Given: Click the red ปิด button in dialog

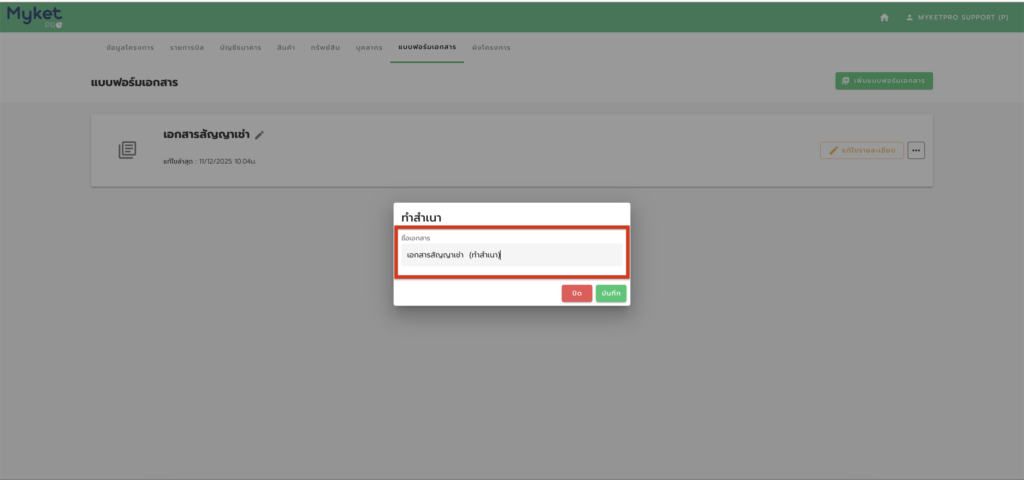Looking at the screenshot, I should (577, 293).
